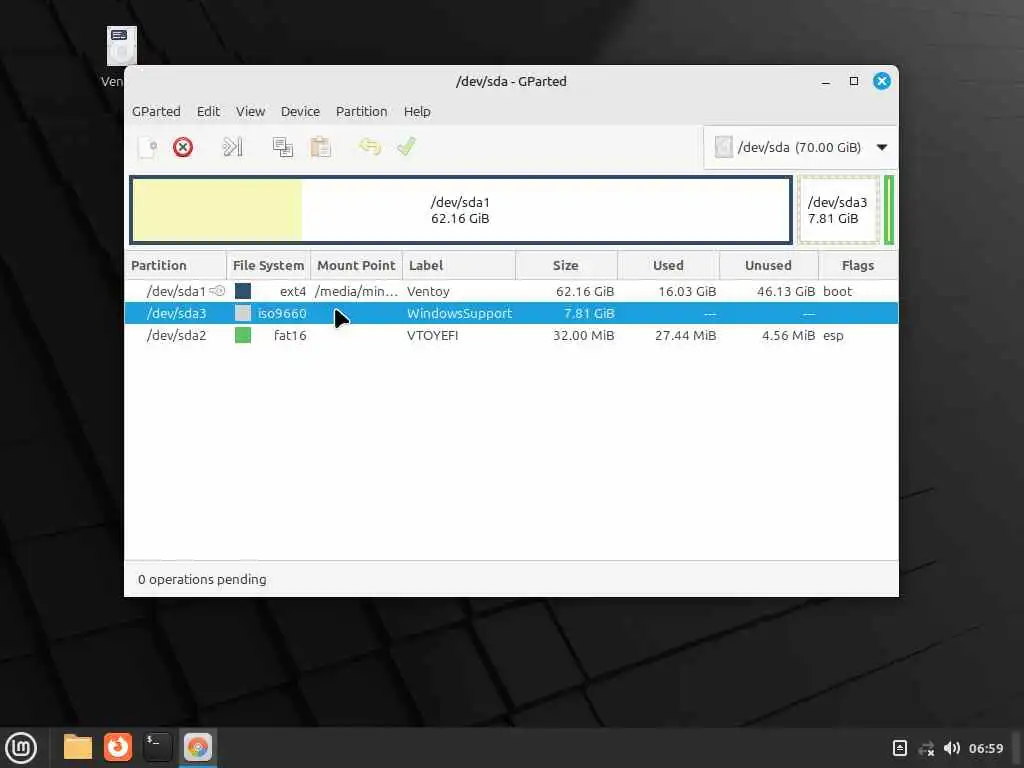This screenshot has height=768, width=1024.
Task: Click the red Delete partition icon
Action: (183, 147)
